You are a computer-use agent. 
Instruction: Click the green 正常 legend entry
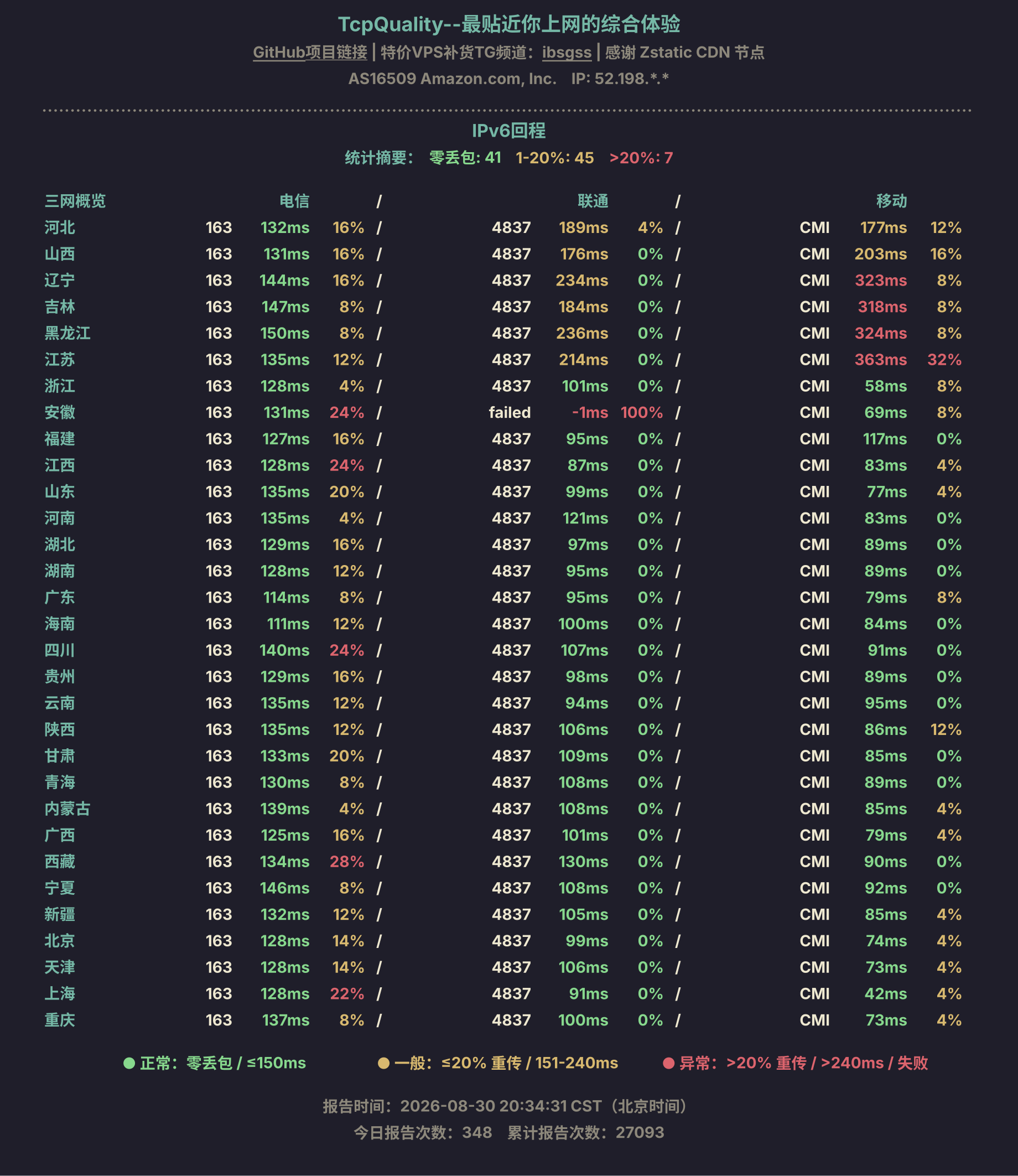click(x=215, y=1063)
